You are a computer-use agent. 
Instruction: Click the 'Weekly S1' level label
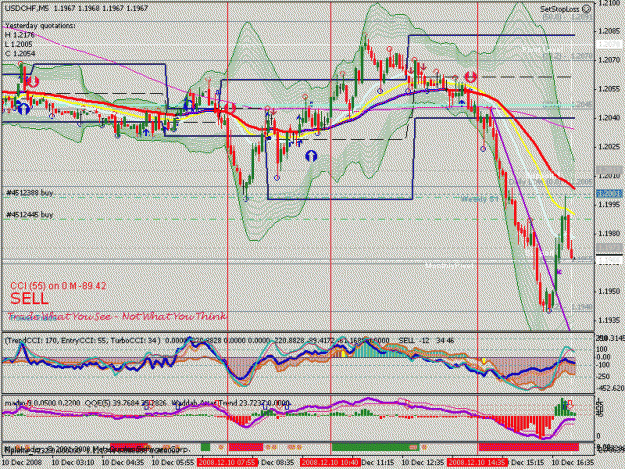[480, 198]
